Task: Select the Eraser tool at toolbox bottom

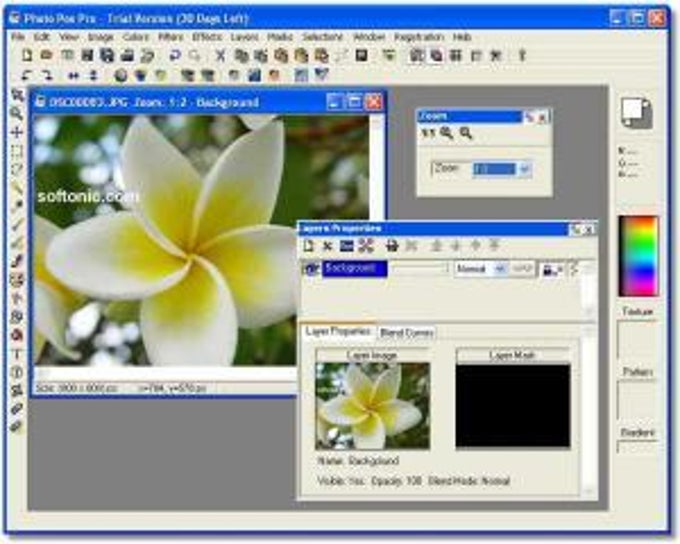Action: pos(16,426)
